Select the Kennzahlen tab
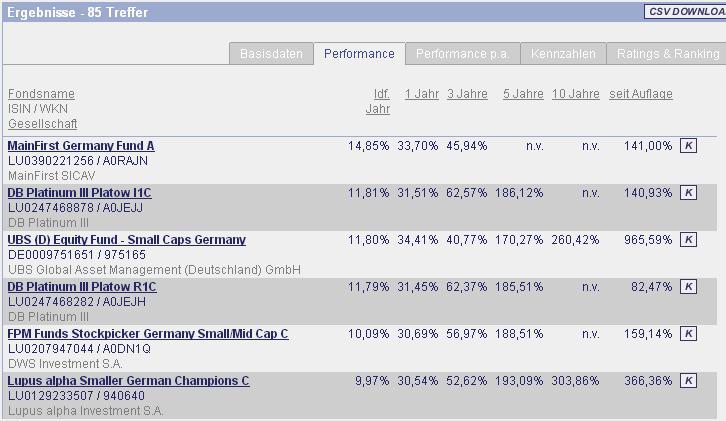 tap(563, 54)
